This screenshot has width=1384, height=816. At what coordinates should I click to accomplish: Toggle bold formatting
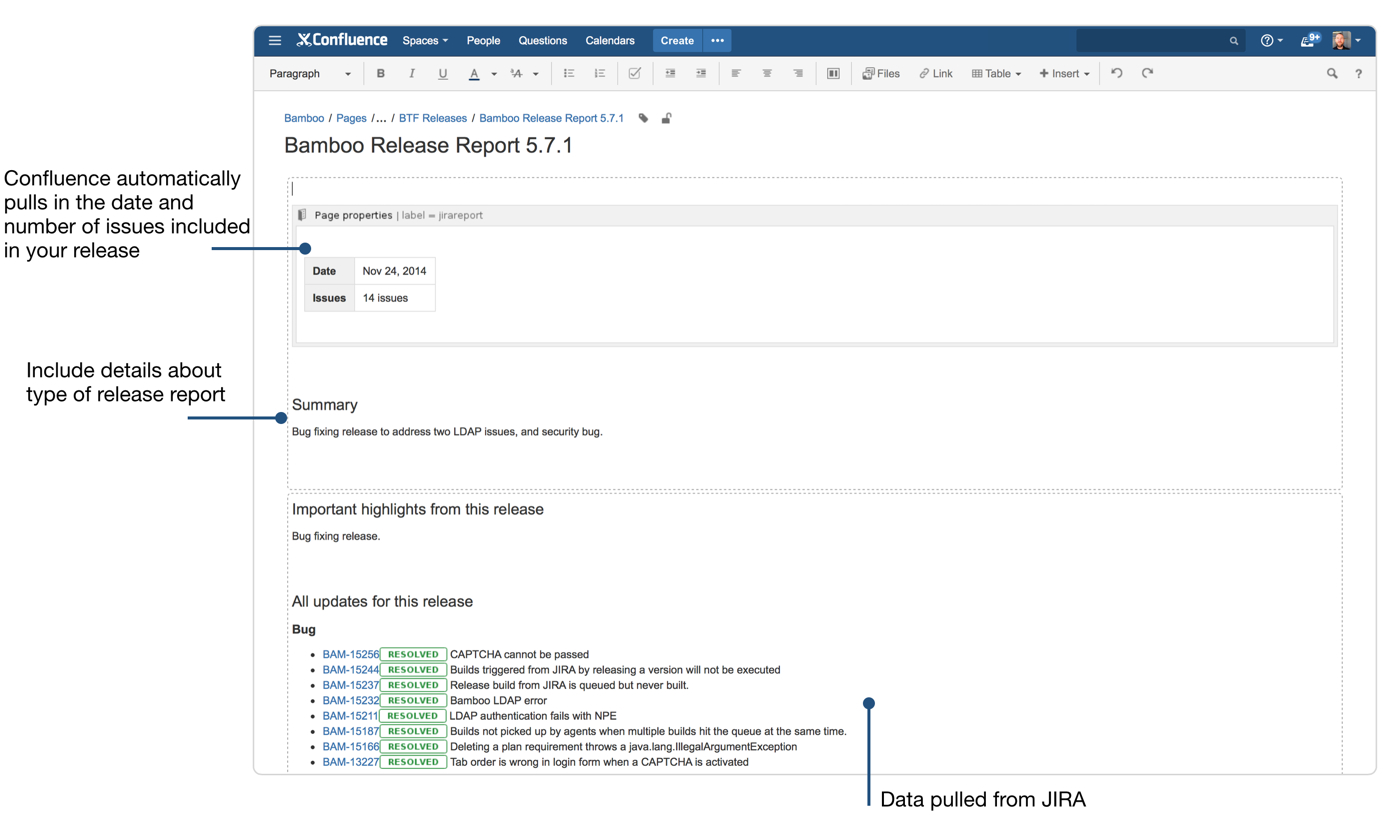click(x=380, y=74)
